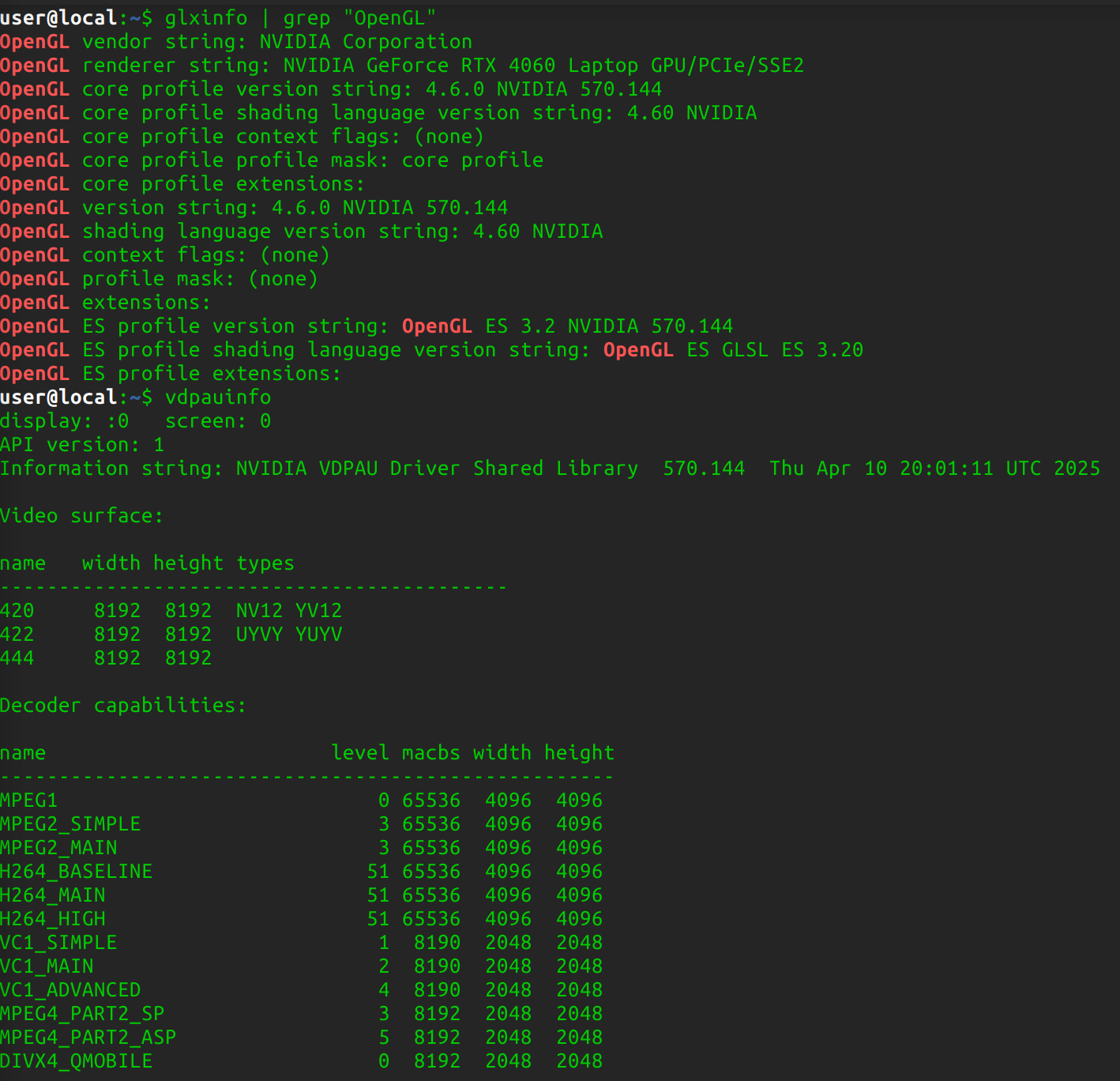This screenshot has height=1081, width=1120.
Task: Select the "OpenGL core profile profile mask" line
Action: click(x=272, y=160)
